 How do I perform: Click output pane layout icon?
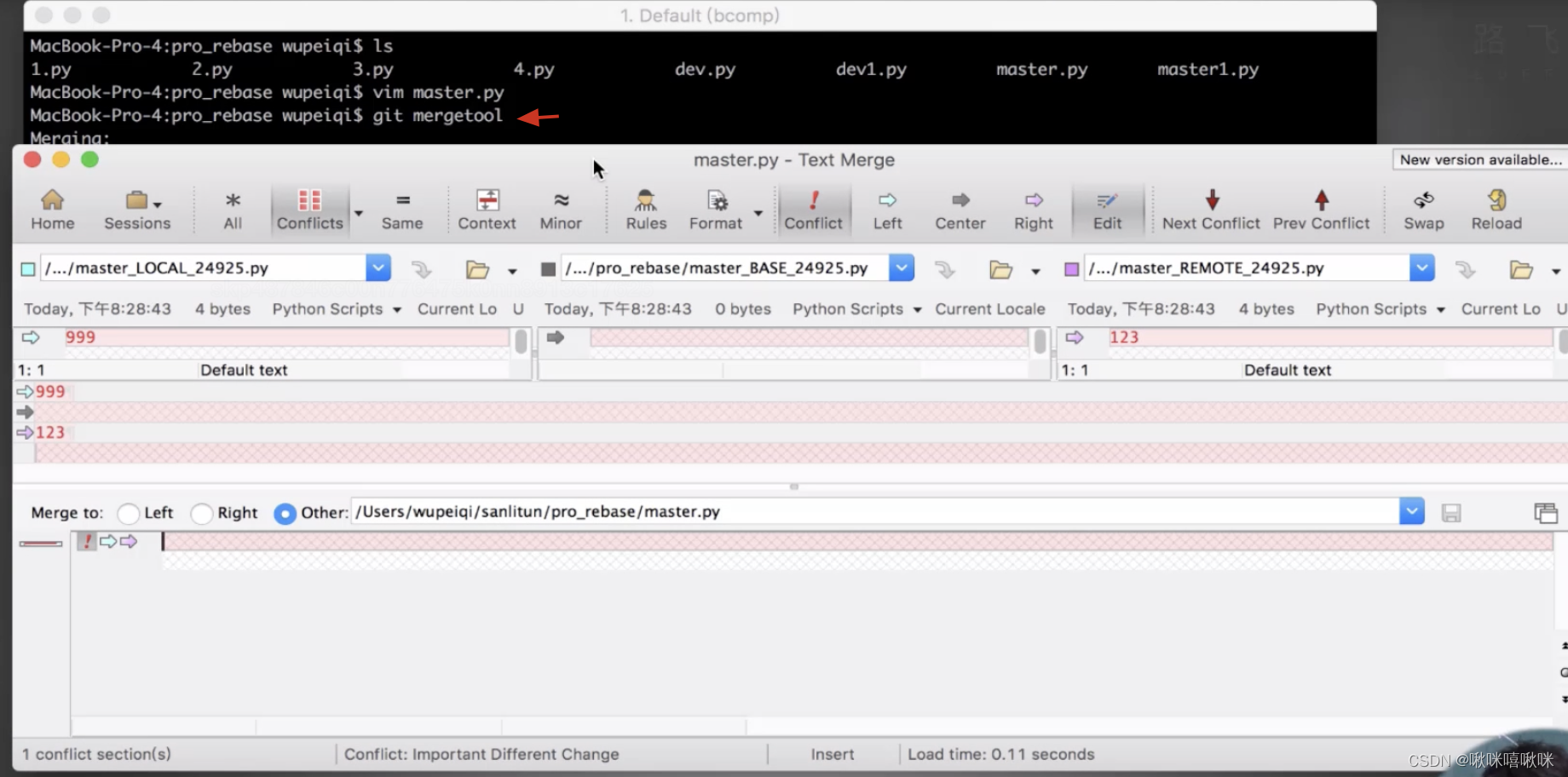point(1546,513)
